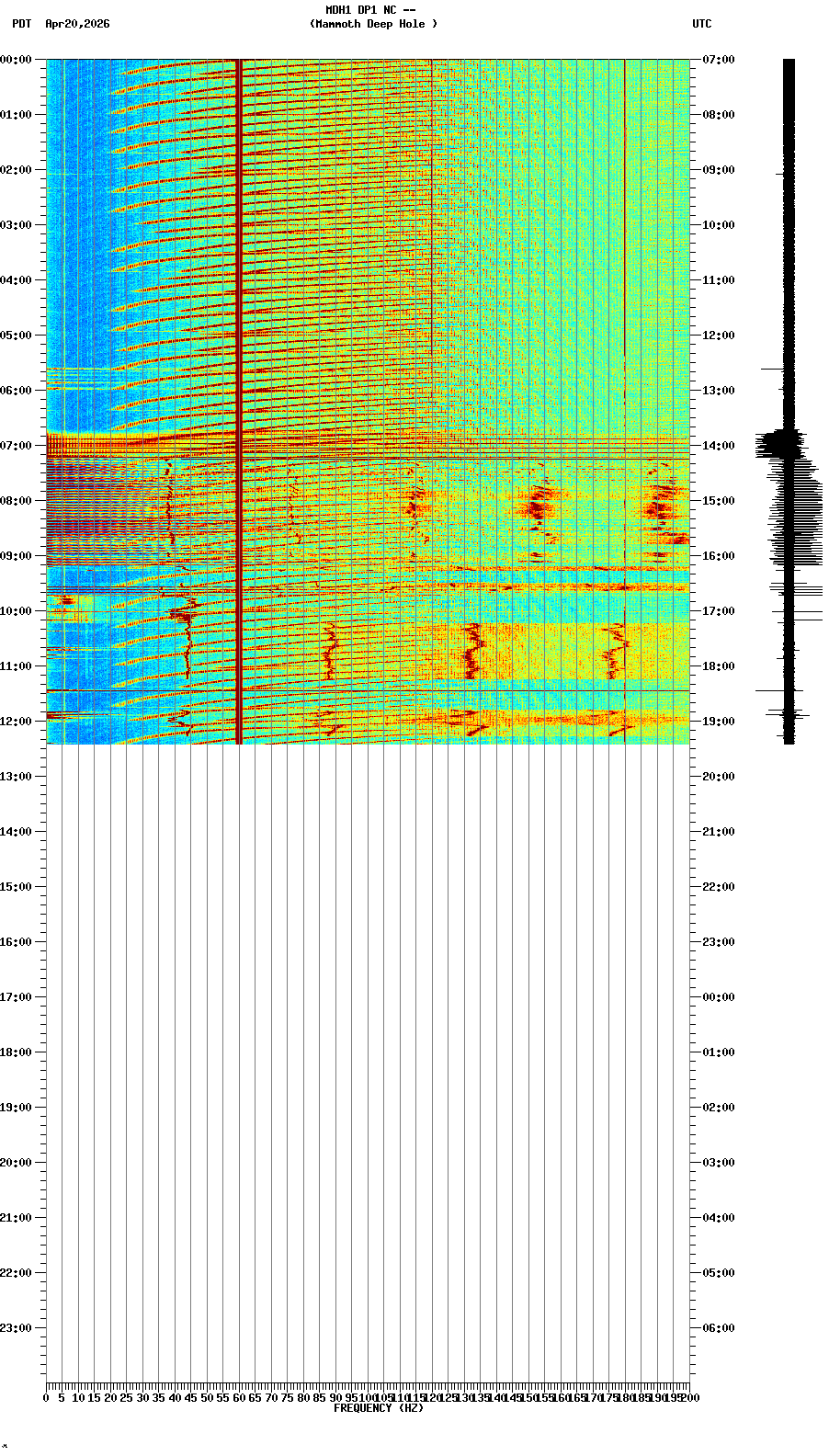This screenshot has width=829, height=1456.
Task: Click the 17:00 UTC time label
Action: tap(719, 611)
